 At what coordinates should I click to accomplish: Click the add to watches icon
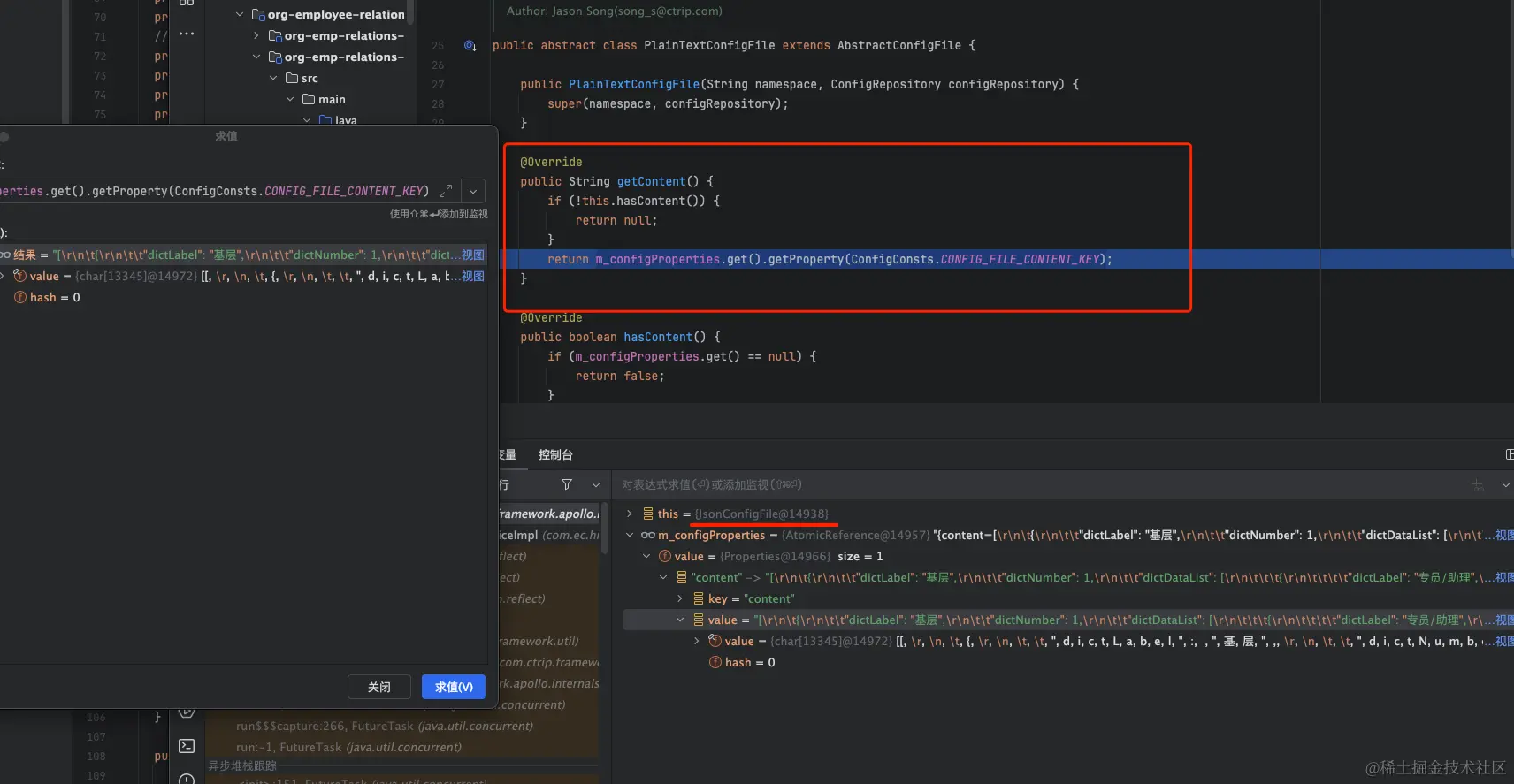pyautogui.click(x=1477, y=484)
